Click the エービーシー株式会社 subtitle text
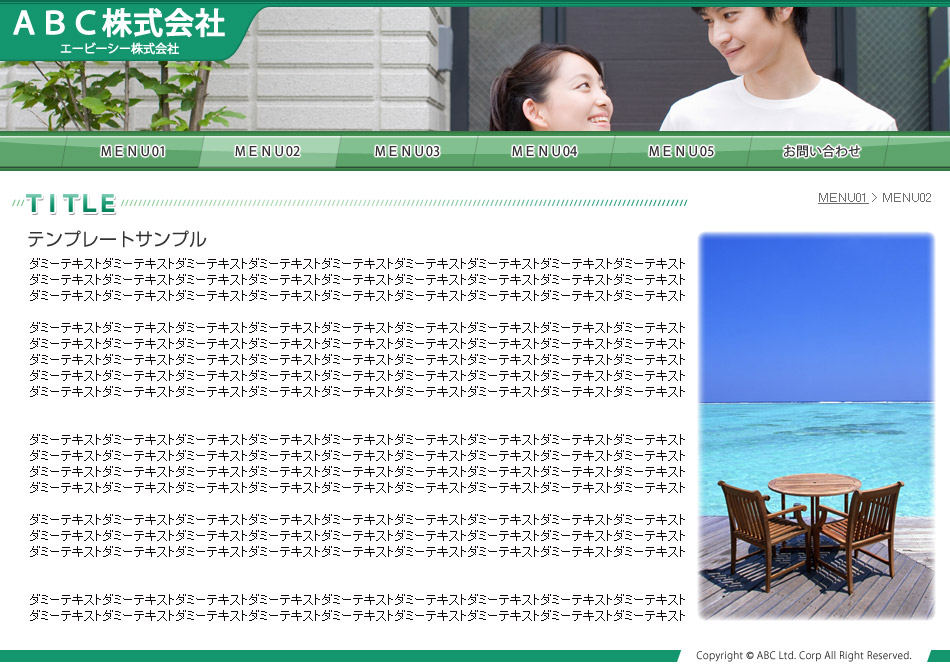950x670 pixels. (x=119, y=48)
